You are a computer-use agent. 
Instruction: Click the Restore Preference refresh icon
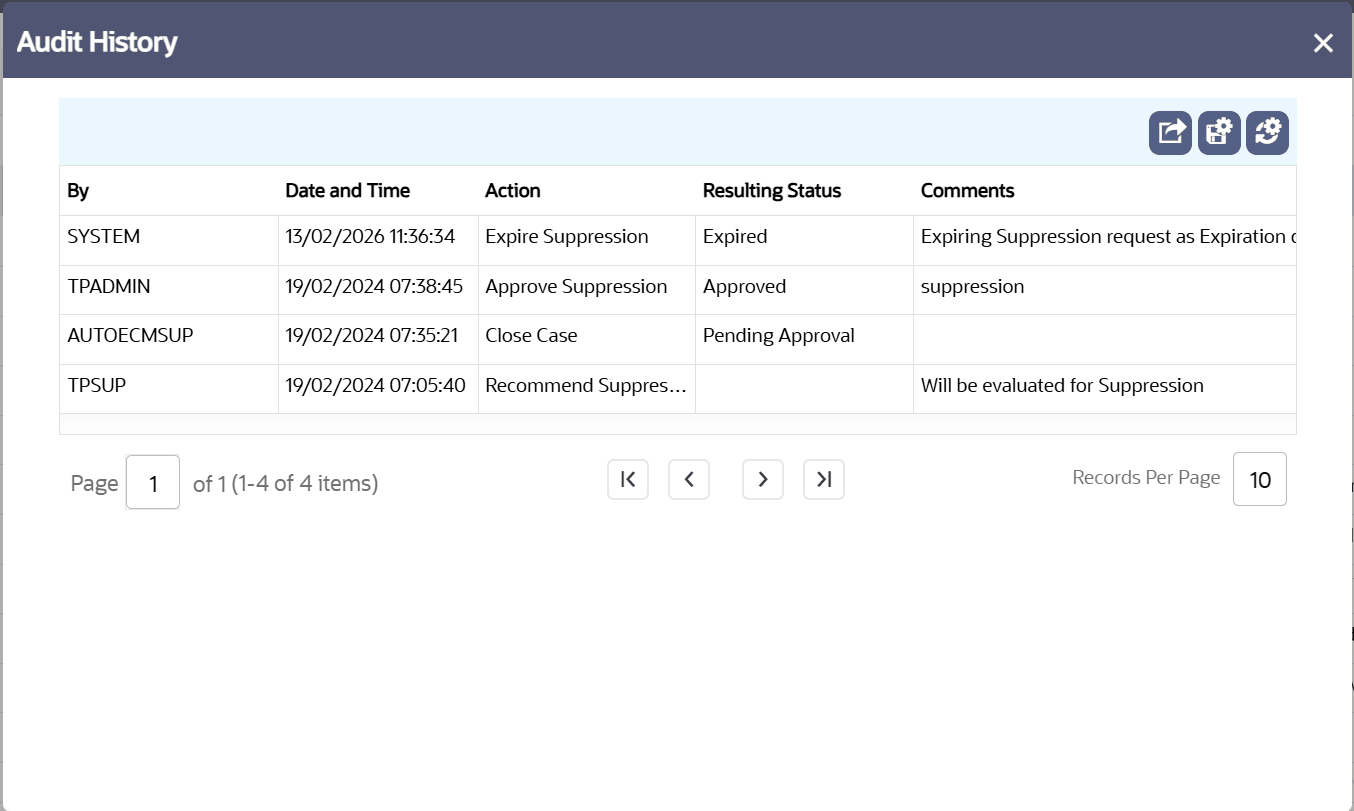(x=1266, y=131)
